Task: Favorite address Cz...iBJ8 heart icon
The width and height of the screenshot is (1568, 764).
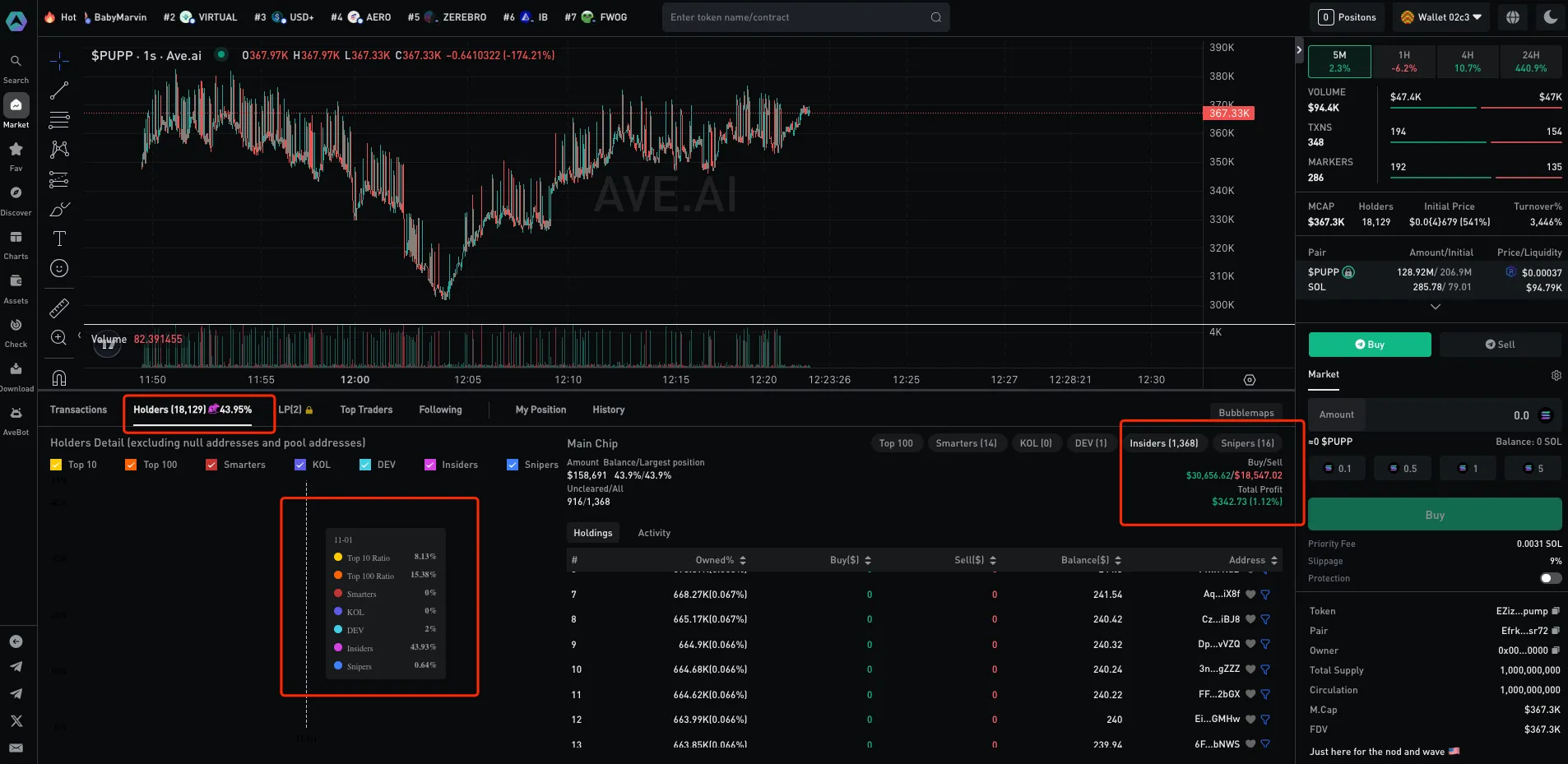Action: [x=1250, y=619]
